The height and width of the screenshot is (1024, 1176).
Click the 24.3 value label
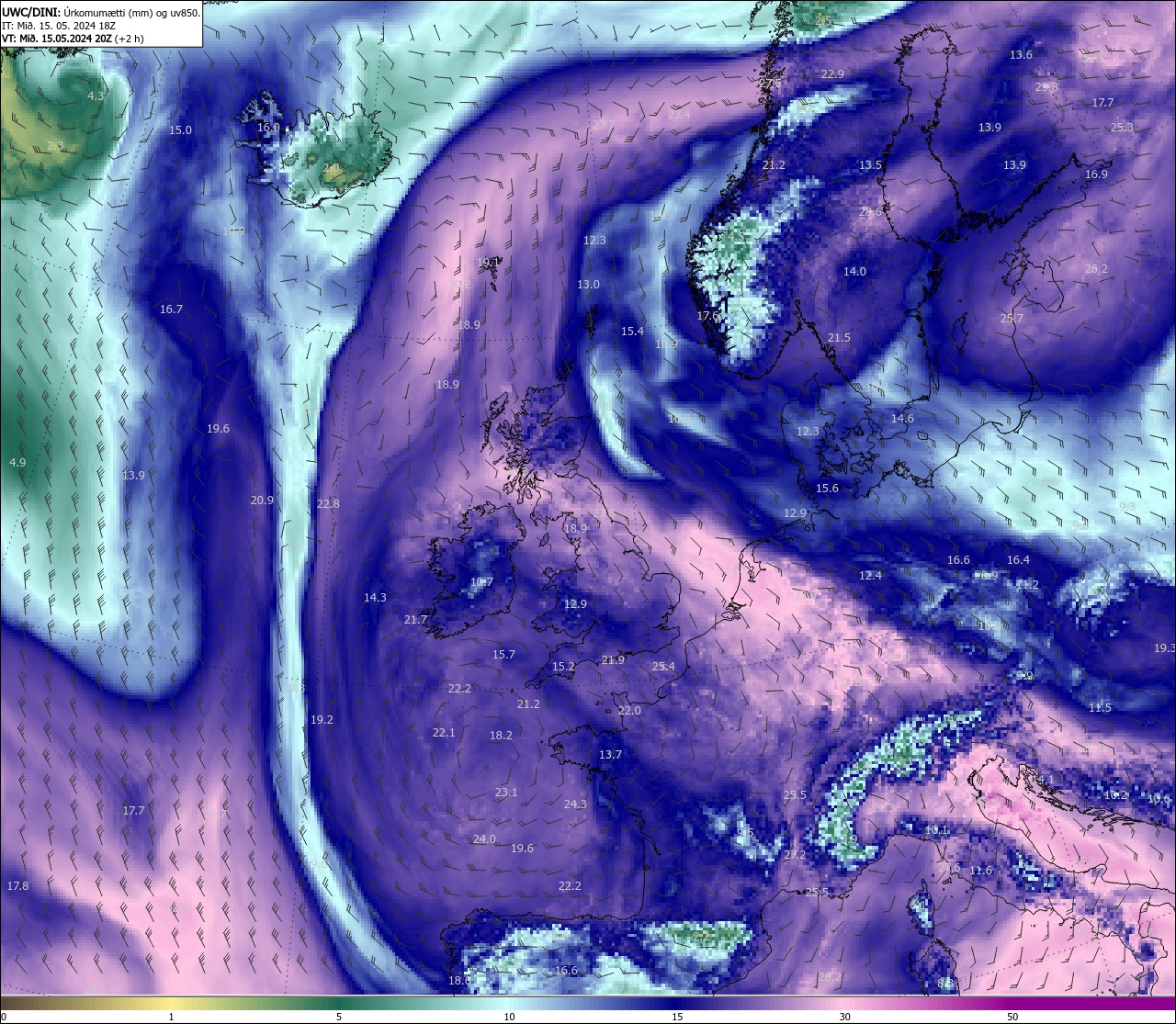point(575,804)
